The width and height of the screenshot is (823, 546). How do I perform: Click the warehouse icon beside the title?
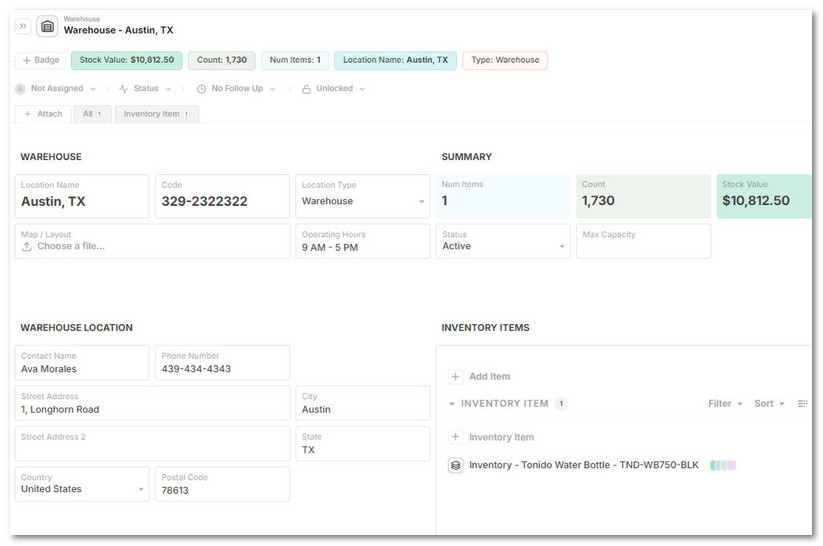47,26
